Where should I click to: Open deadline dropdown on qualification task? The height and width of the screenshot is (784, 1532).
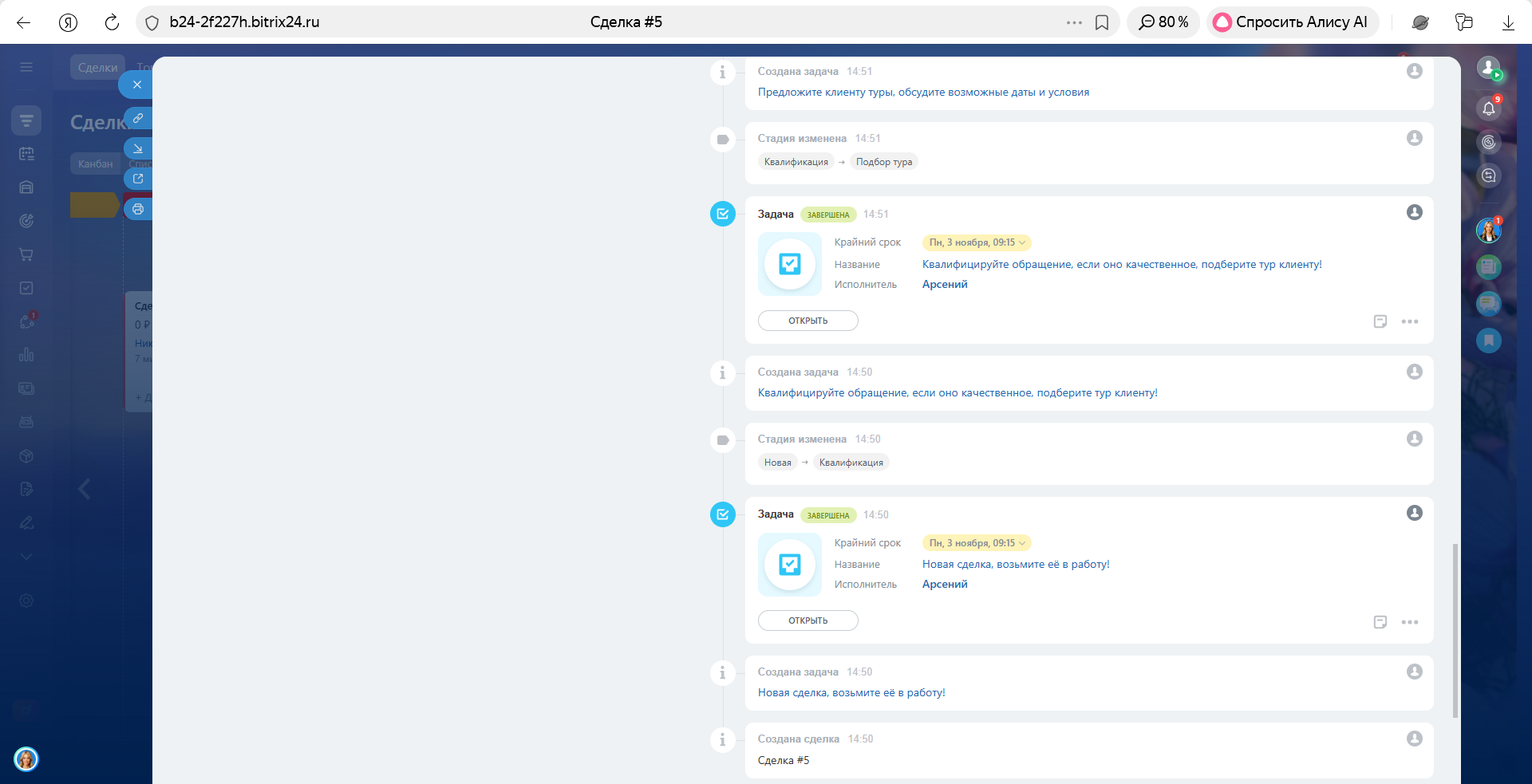tap(977, 242)
